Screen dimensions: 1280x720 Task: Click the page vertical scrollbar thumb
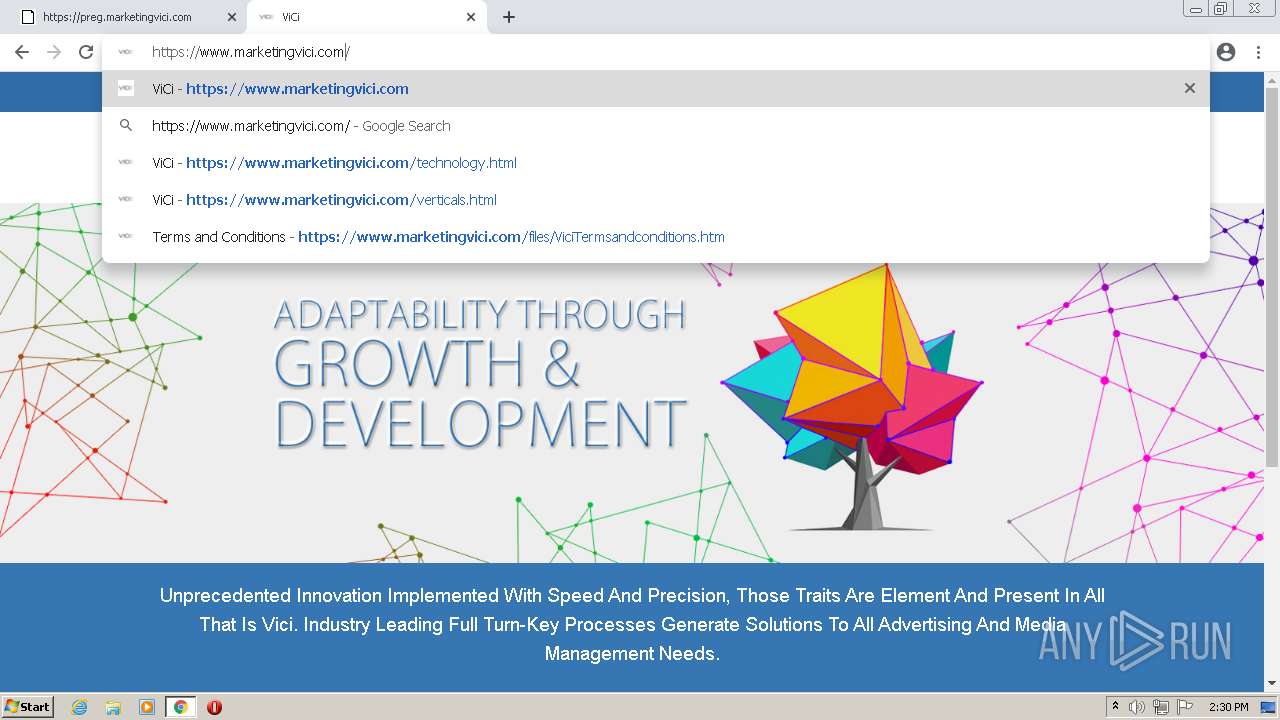point(1272,276)
